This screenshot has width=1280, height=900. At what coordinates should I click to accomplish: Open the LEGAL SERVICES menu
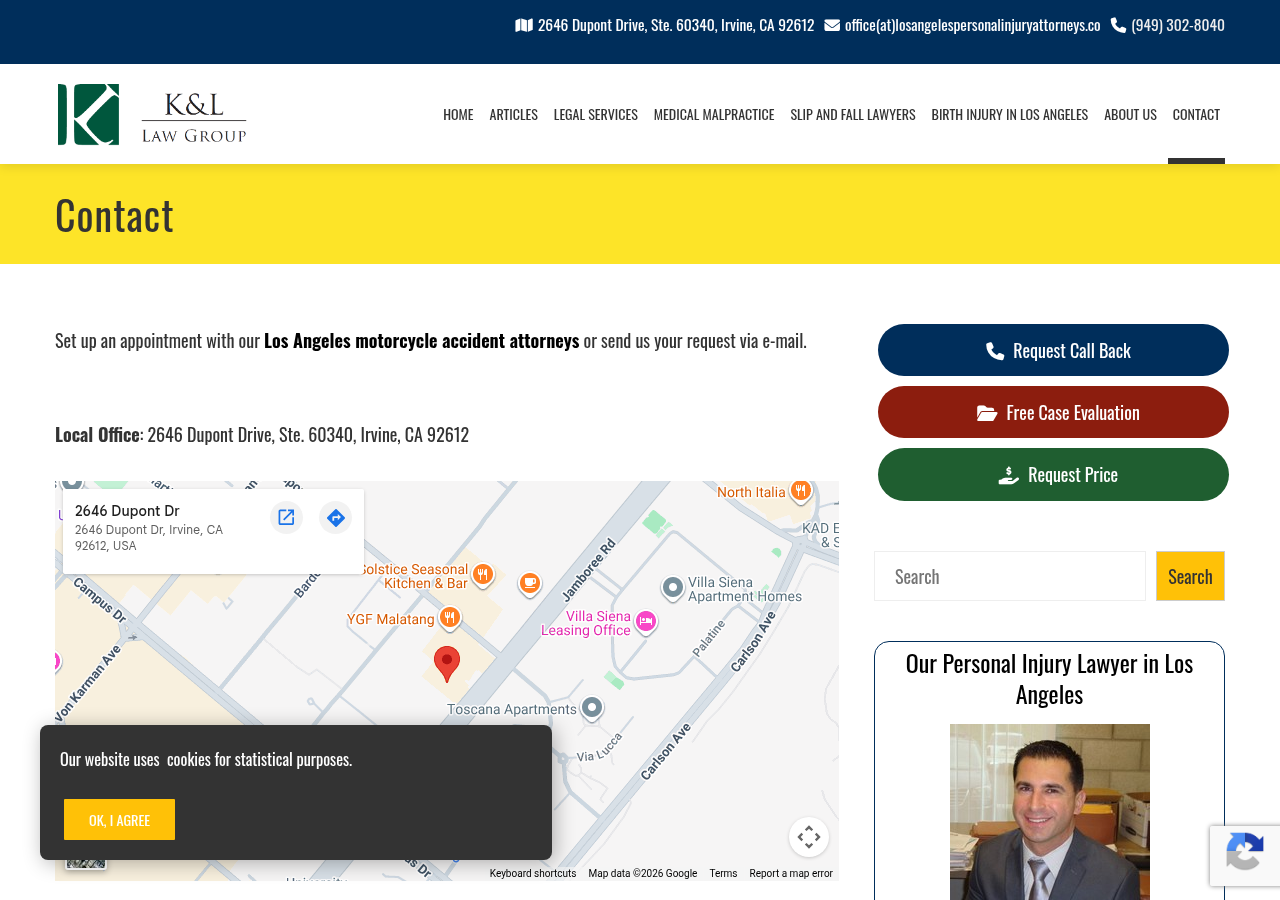pos(595,113)
